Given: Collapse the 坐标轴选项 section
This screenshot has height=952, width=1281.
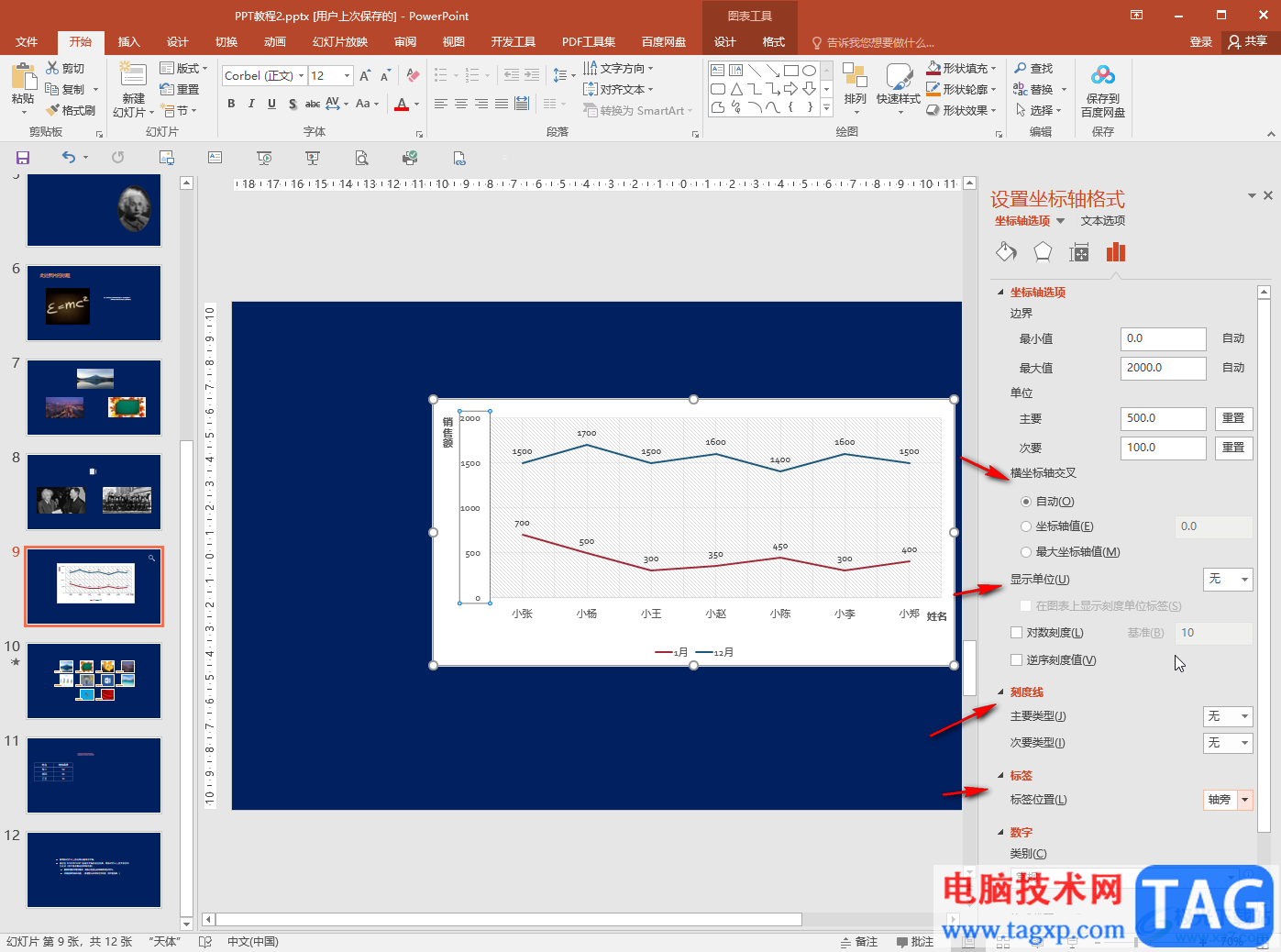Looking at the screenshot, I should pyautogui.click(x=1000, y=293).
